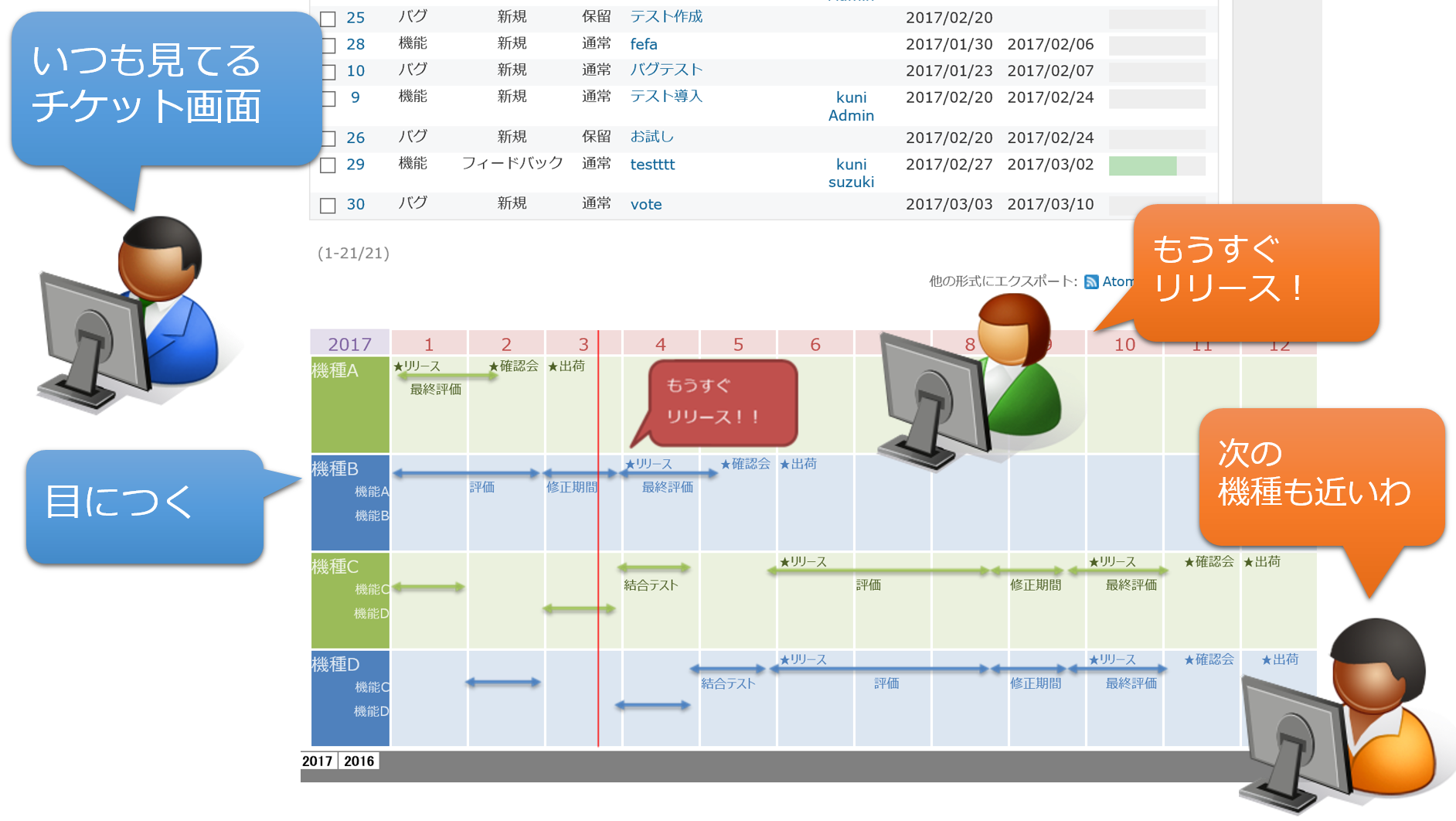Switch to the 2016 year tab
Screen dimensions: 1456x821
pyautogui.click(x=358, y=761)
